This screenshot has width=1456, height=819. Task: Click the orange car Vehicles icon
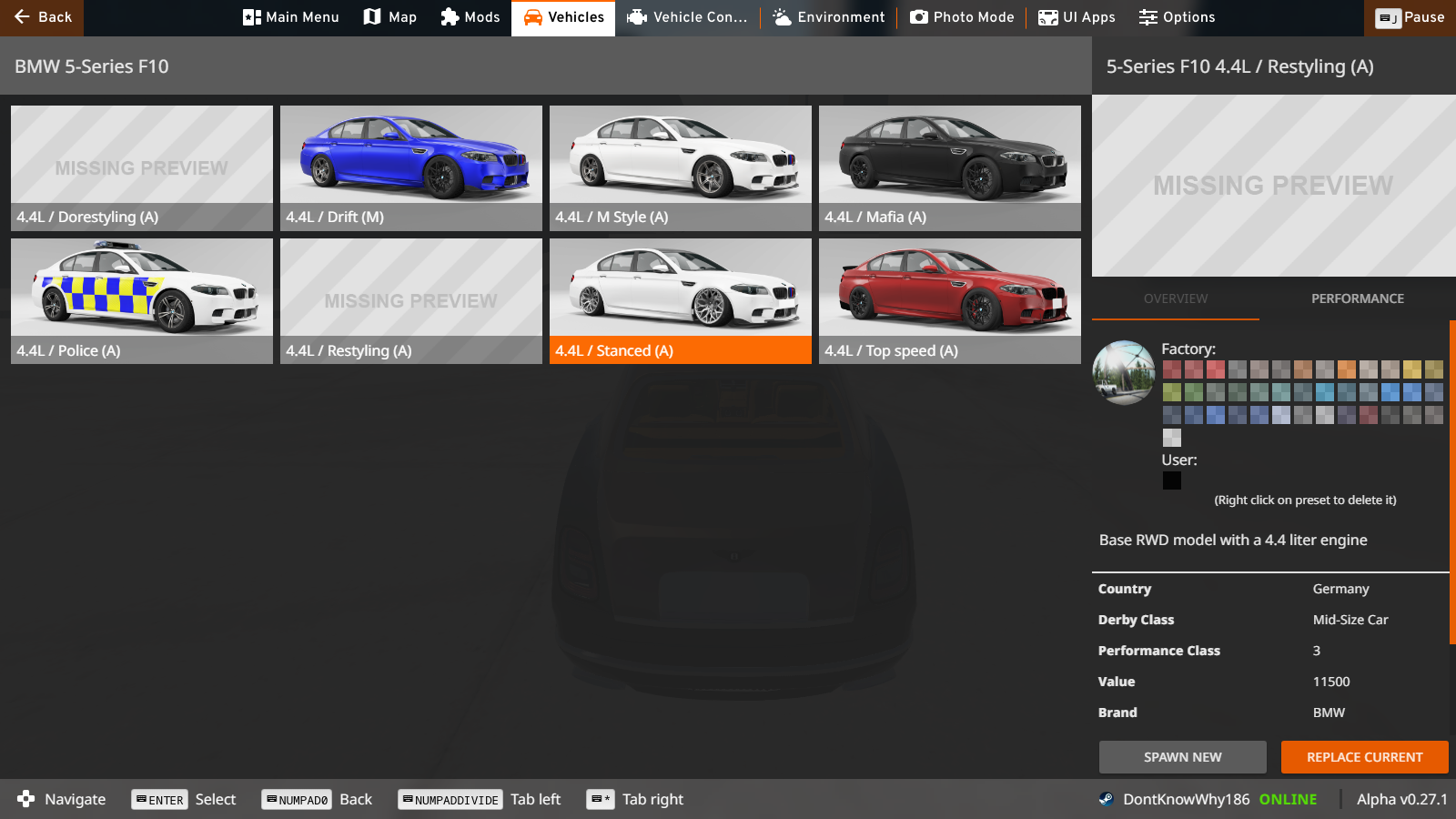533,17
